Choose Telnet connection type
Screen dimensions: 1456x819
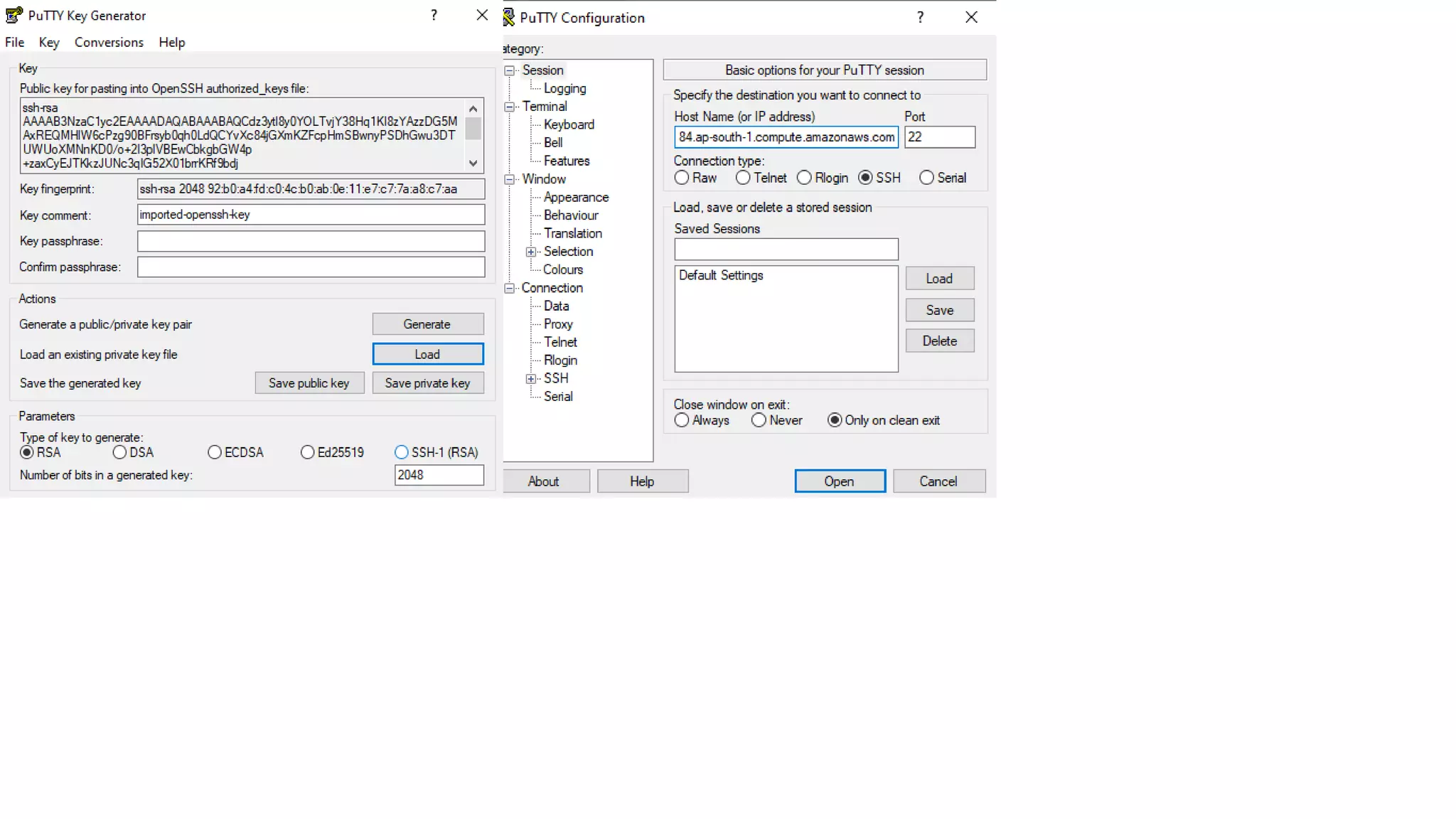click(743, 178)
